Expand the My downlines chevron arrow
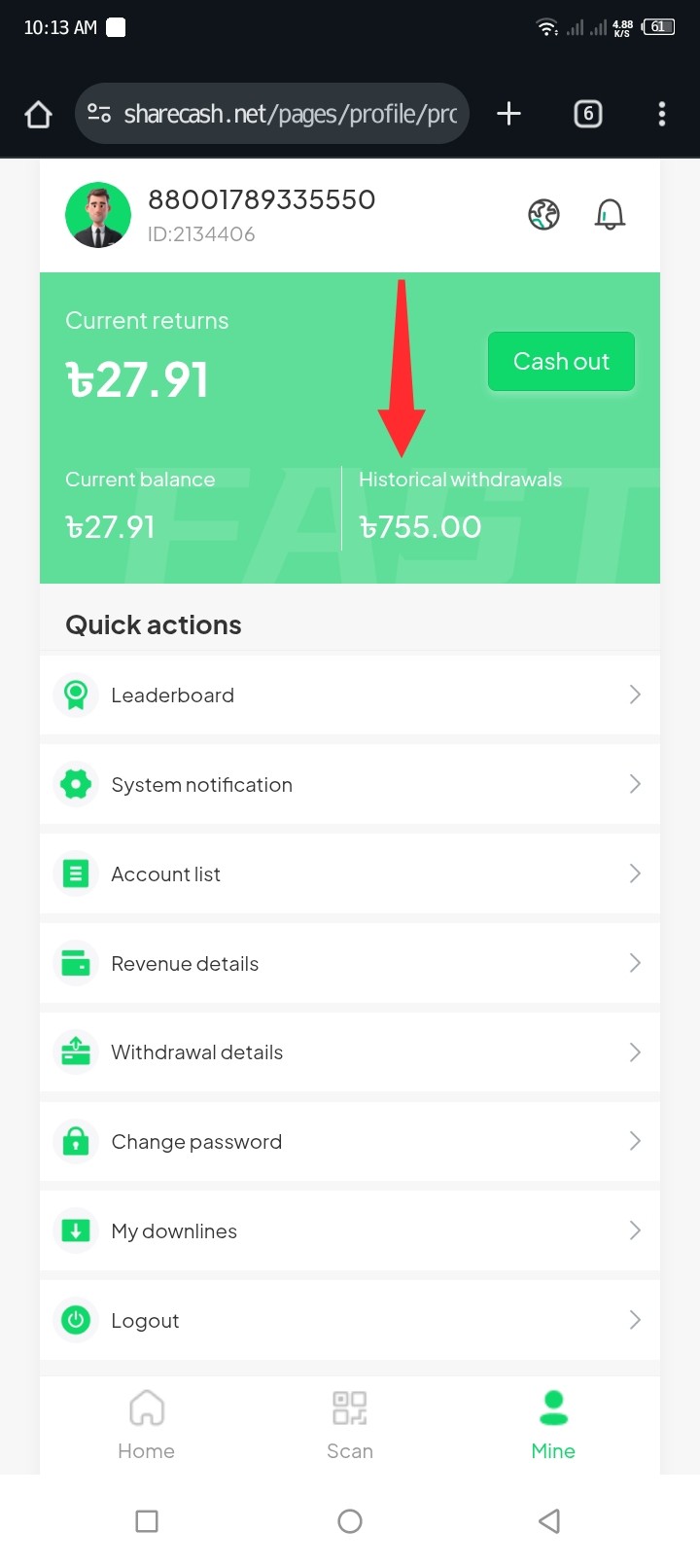700x1568 pixels. pos(635,1230)
